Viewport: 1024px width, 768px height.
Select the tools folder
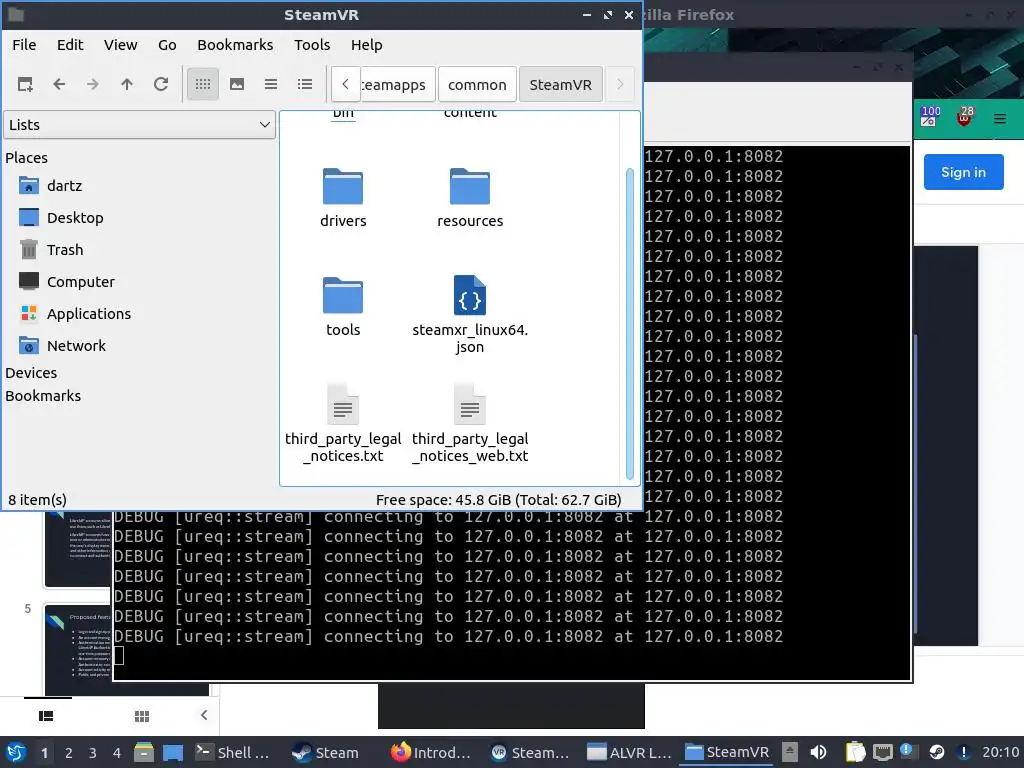tap(343, 307)
